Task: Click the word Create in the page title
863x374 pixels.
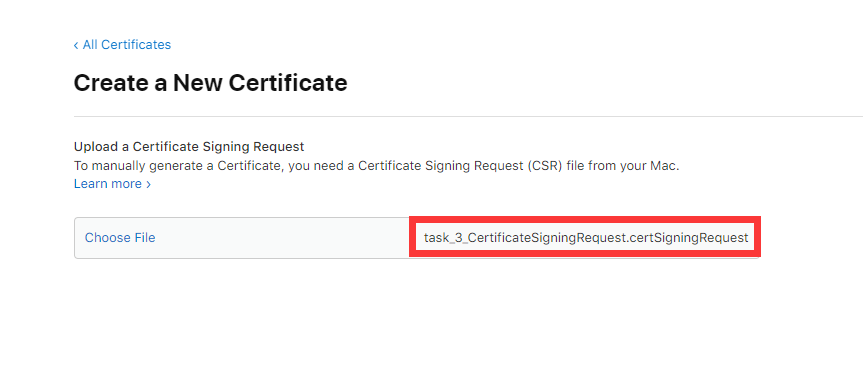Action: 110,83
